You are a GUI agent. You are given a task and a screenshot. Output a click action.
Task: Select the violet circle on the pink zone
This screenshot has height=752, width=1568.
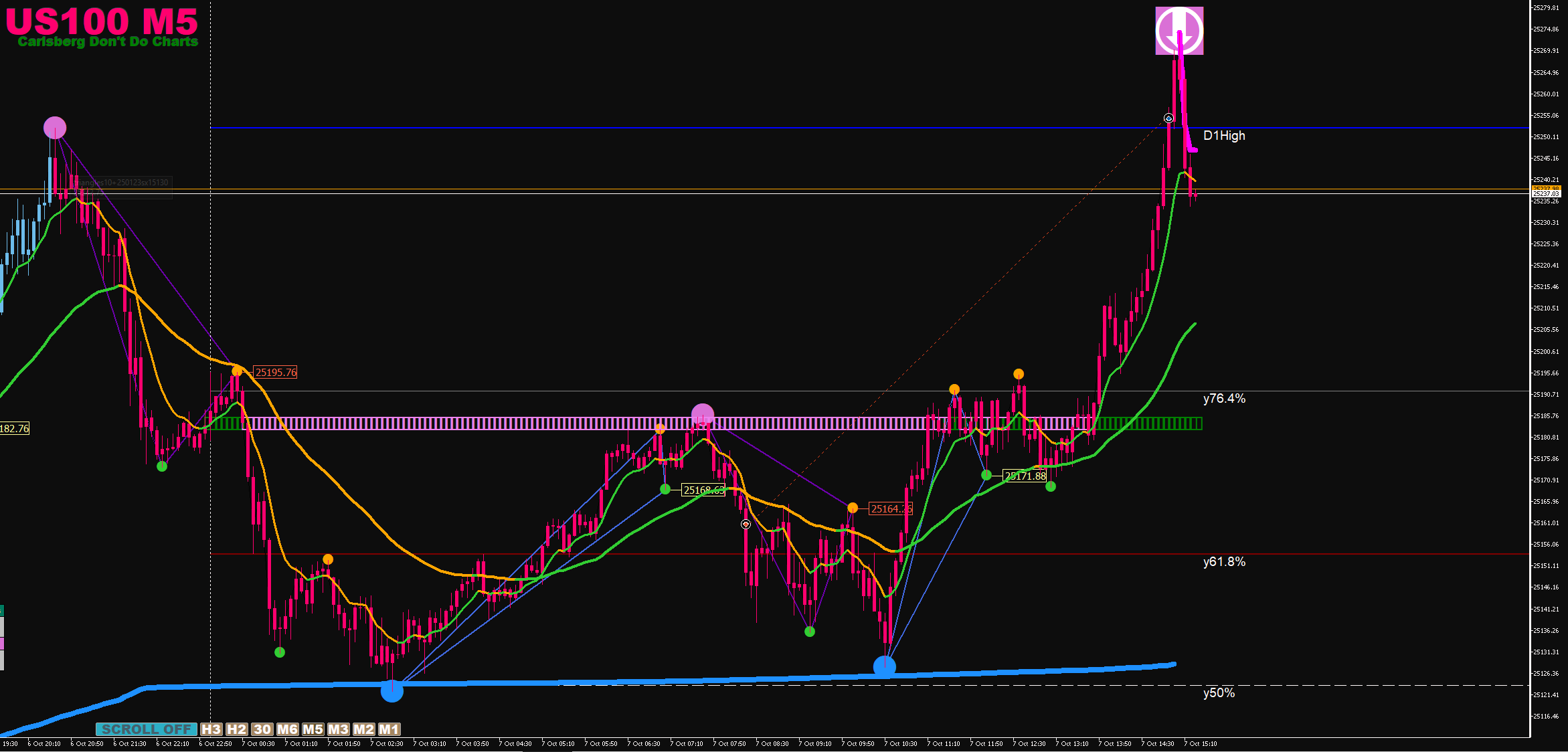[702, 415]
